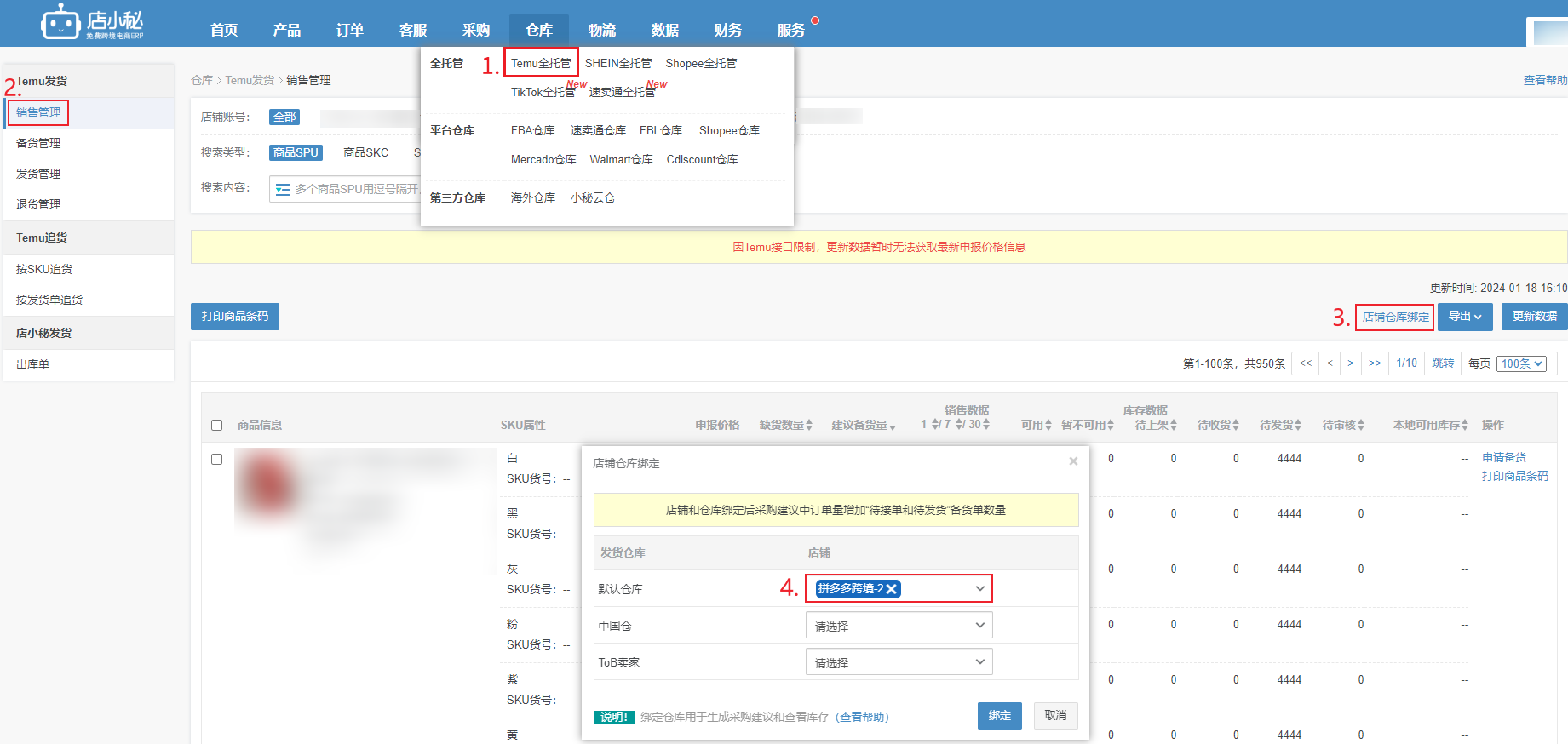Open the ToB卖家 store dropdown
Image resolution: width=1568 pixels, height=744 pixels.
click(899, 662)
